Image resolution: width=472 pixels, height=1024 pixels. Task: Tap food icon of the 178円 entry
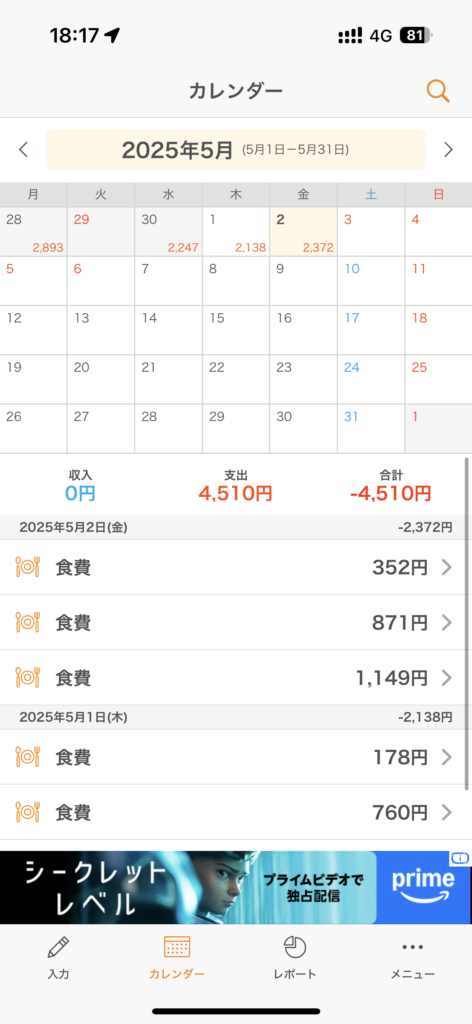pyautogui.click(x=27, y=757)
